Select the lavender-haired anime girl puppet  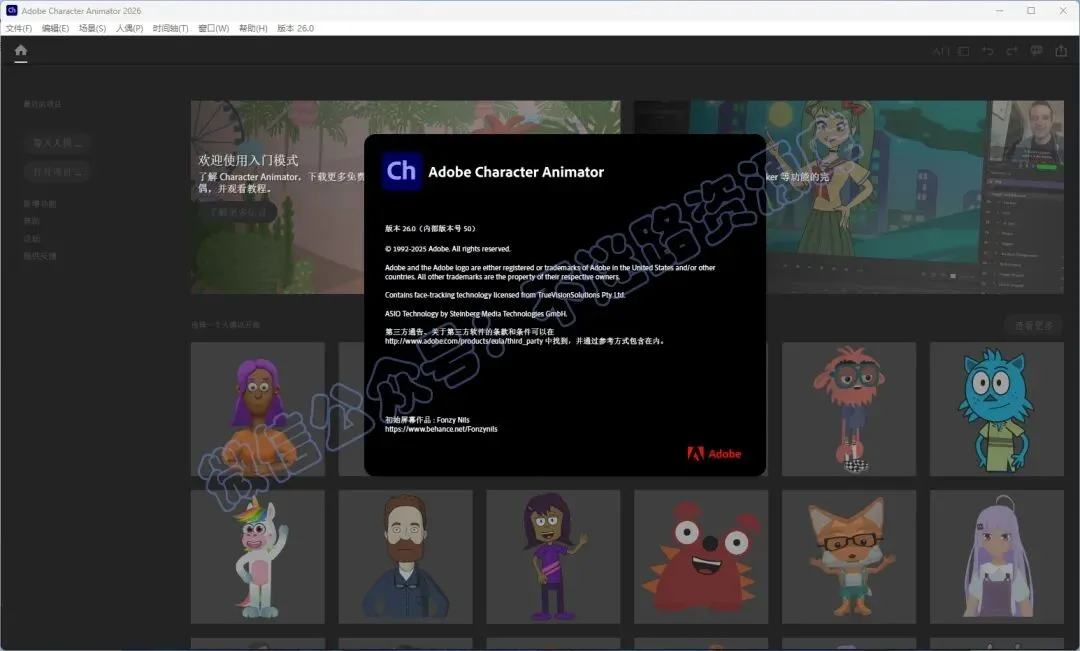click(997, 557)
